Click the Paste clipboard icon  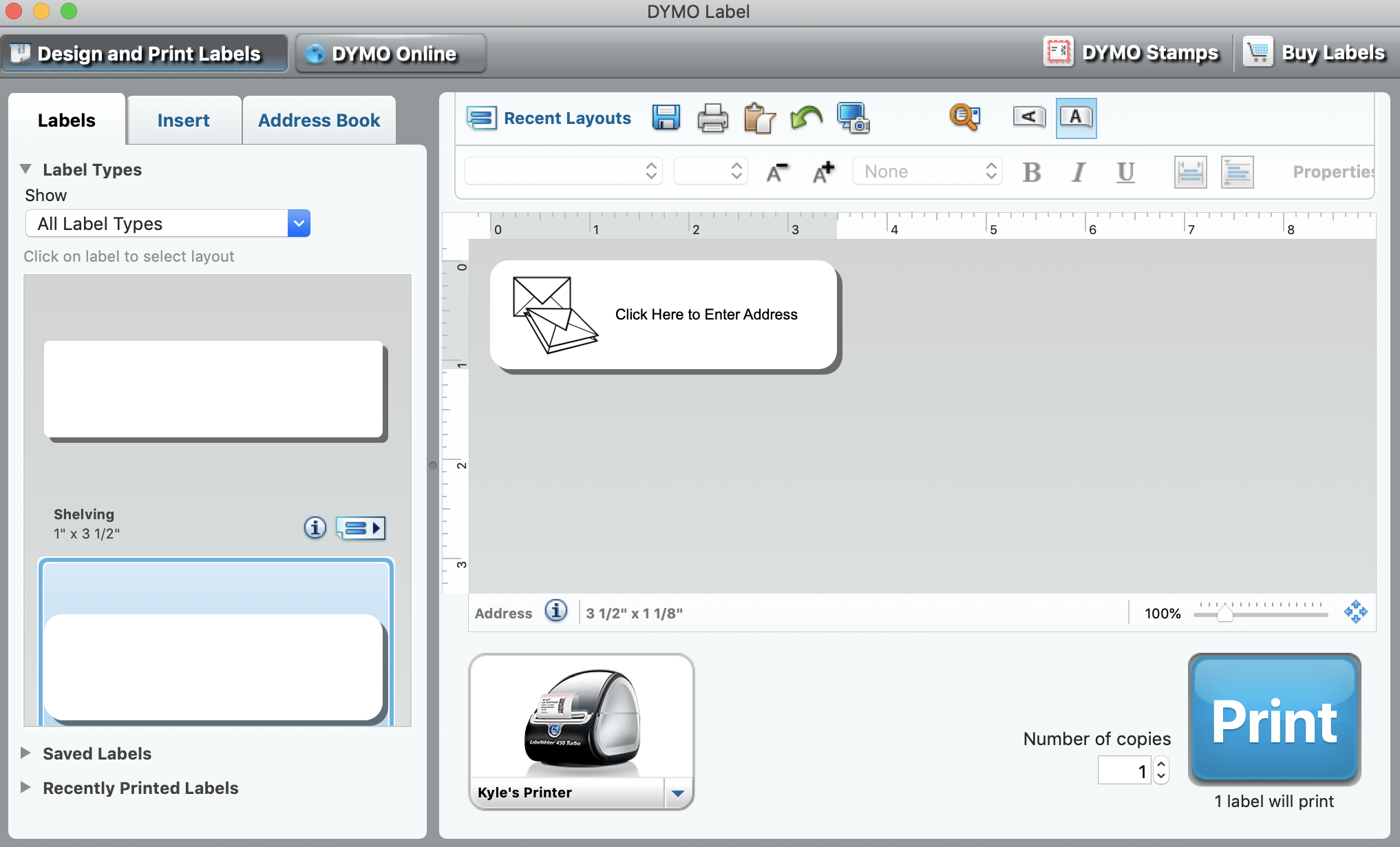click(759, 118)
